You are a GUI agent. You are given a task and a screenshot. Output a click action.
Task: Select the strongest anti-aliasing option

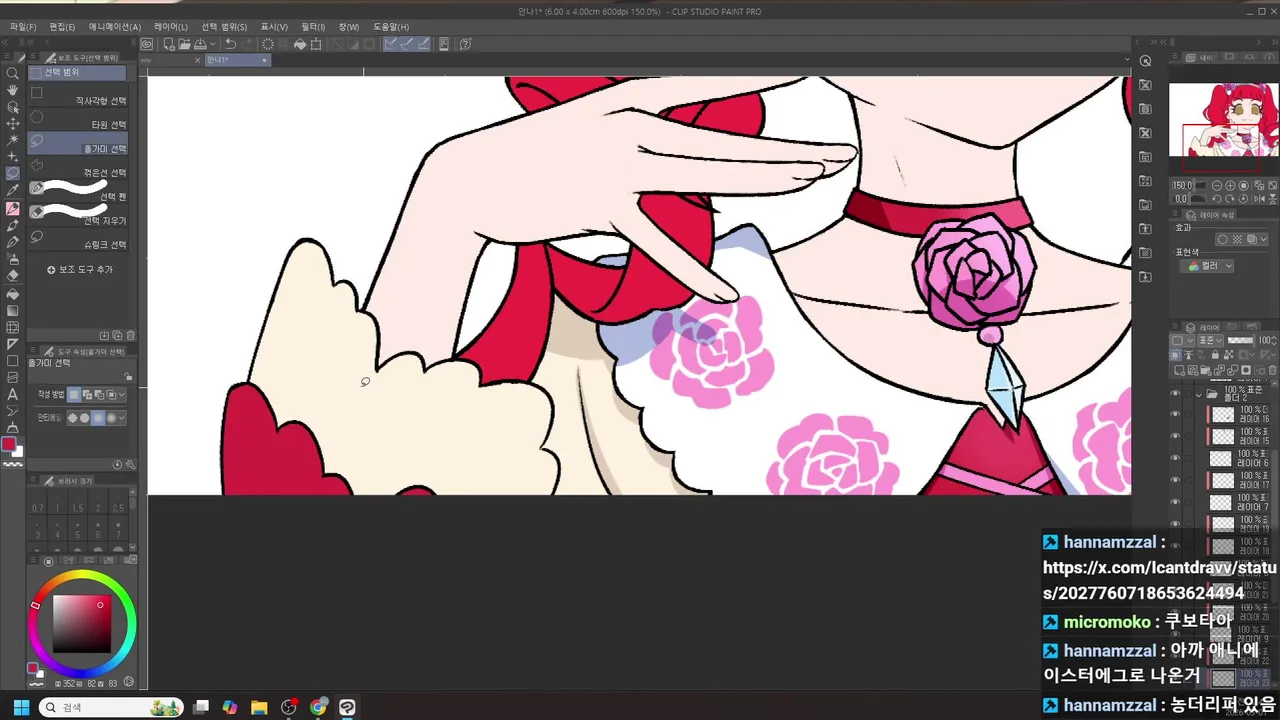pos(110,418)
